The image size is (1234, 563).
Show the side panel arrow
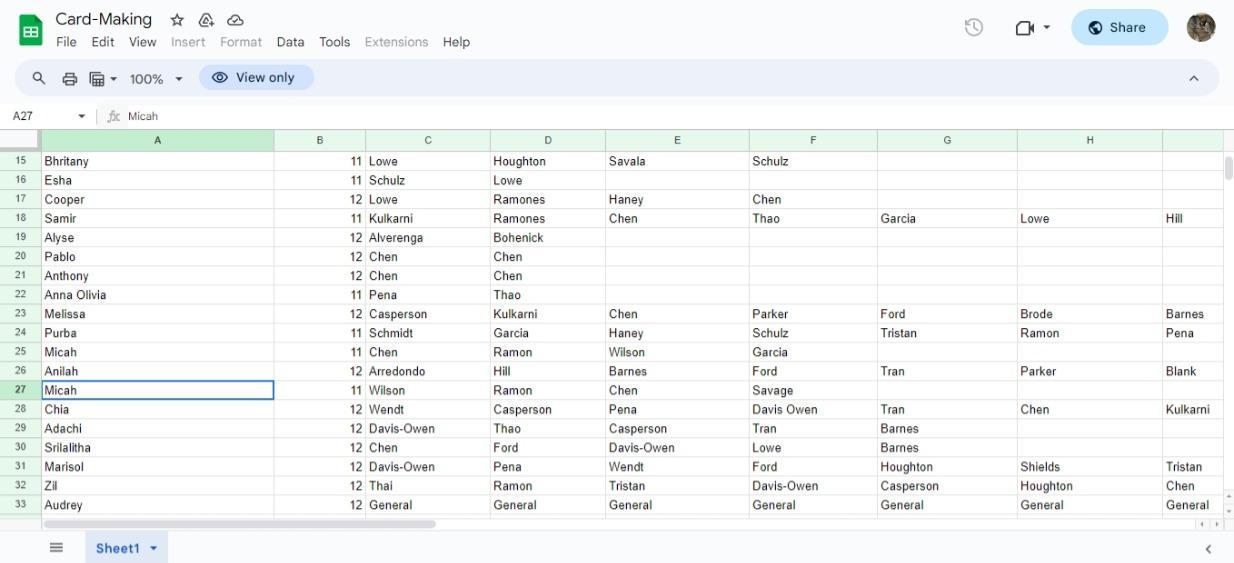(1208, 548)
